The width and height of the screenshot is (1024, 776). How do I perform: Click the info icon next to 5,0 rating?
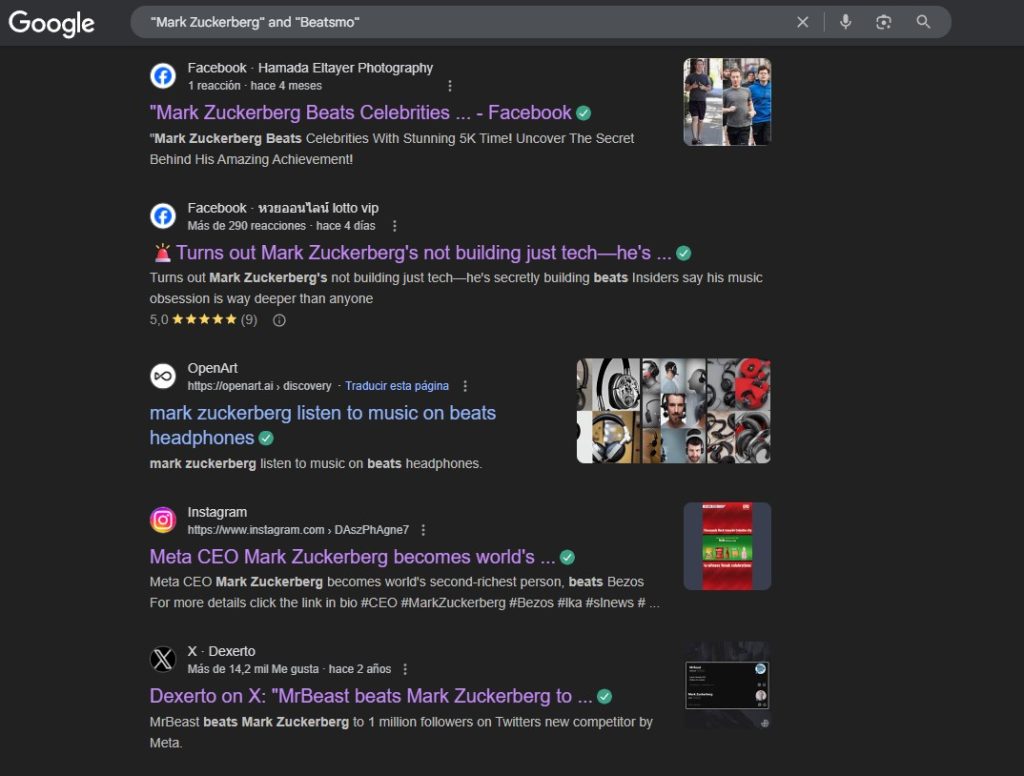pyautogui.click(x=279, y=320)
